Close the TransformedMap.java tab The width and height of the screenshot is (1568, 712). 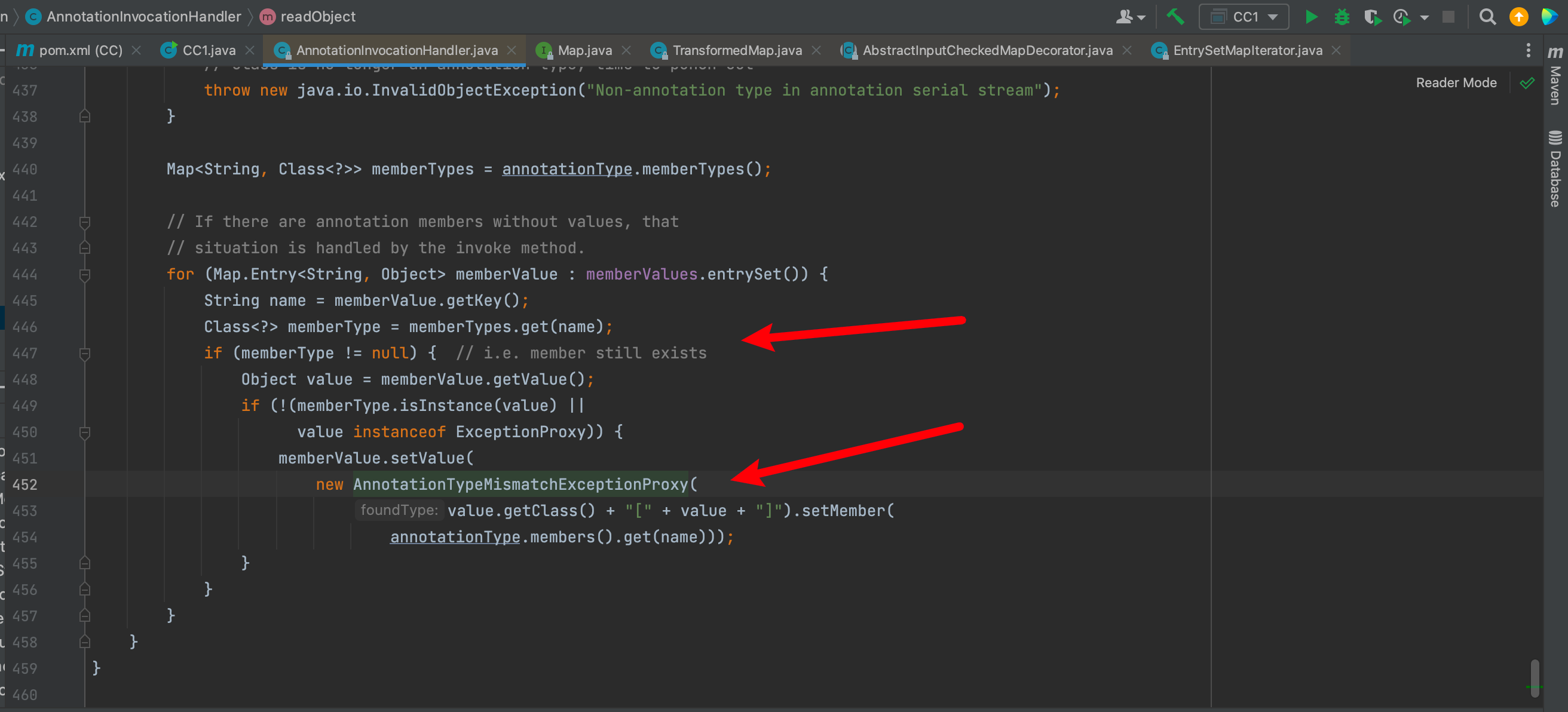tap(816, 50)
